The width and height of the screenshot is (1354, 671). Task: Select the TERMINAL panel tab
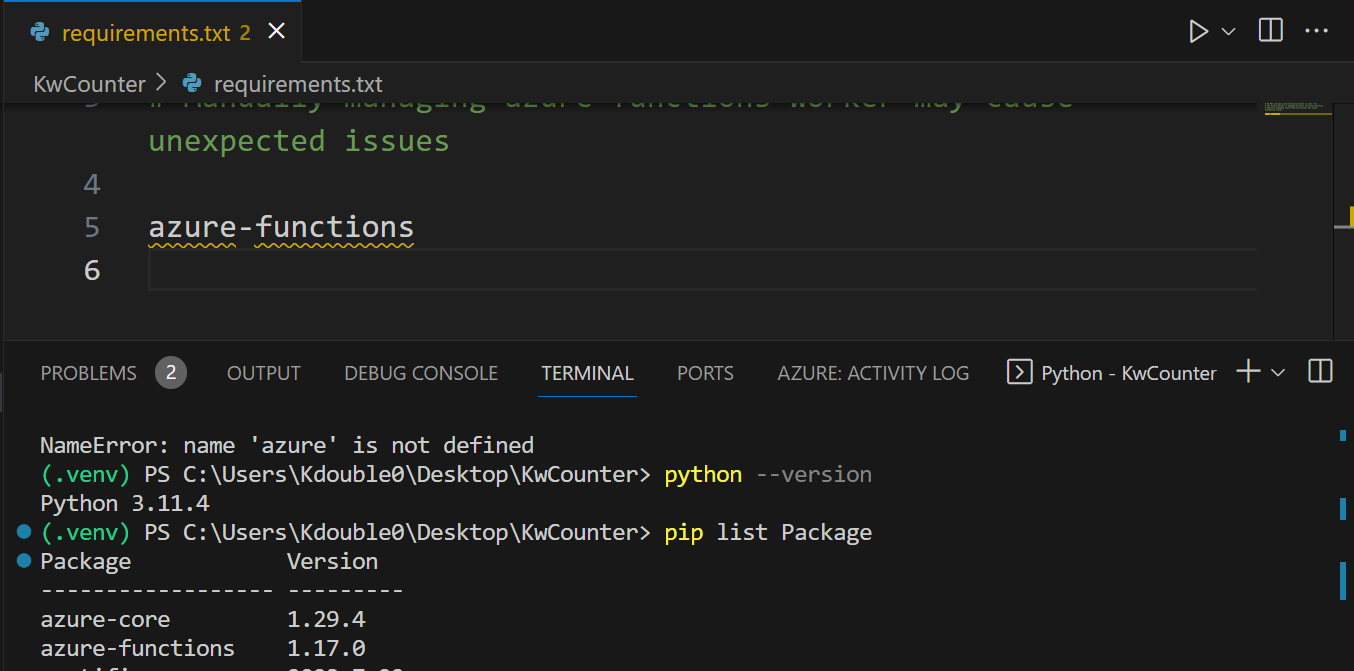tap(588, 373)
